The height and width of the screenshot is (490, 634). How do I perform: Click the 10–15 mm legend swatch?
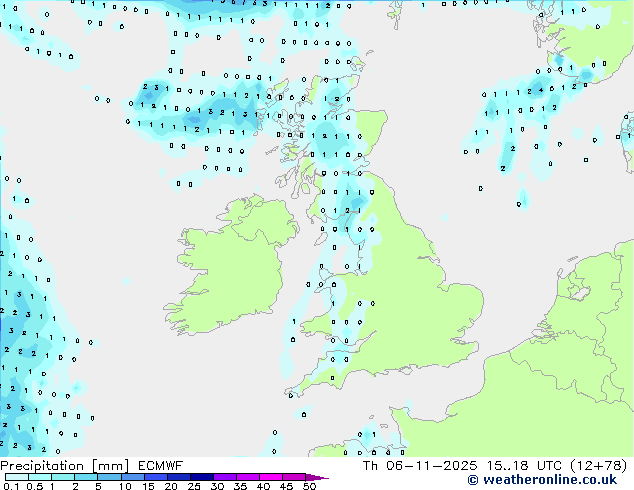coord(132,477)
